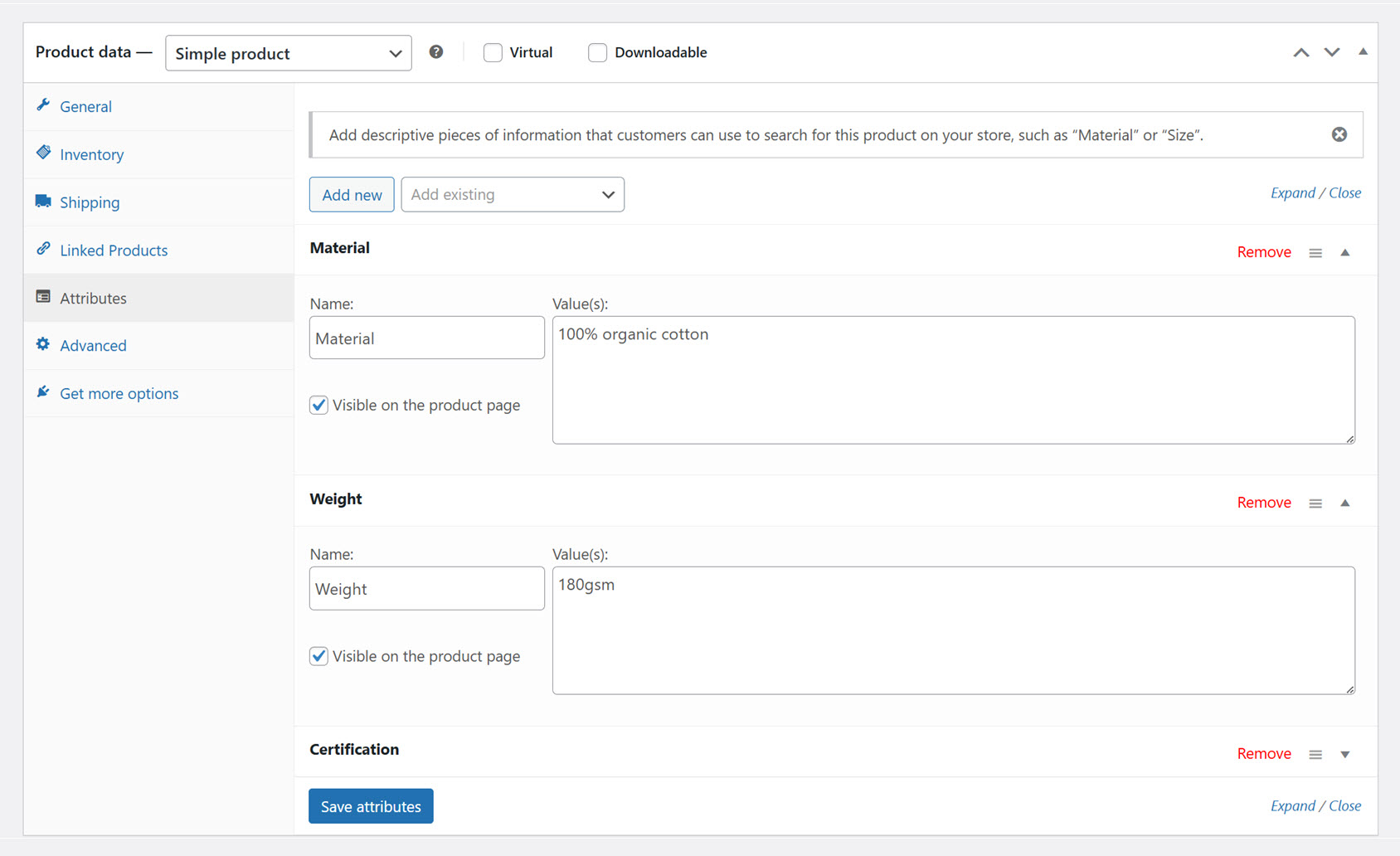The width and height of the screenshot is (1400, 856).
Task: Expand the Certification attribute section
Action: [x=1345, y=754]
